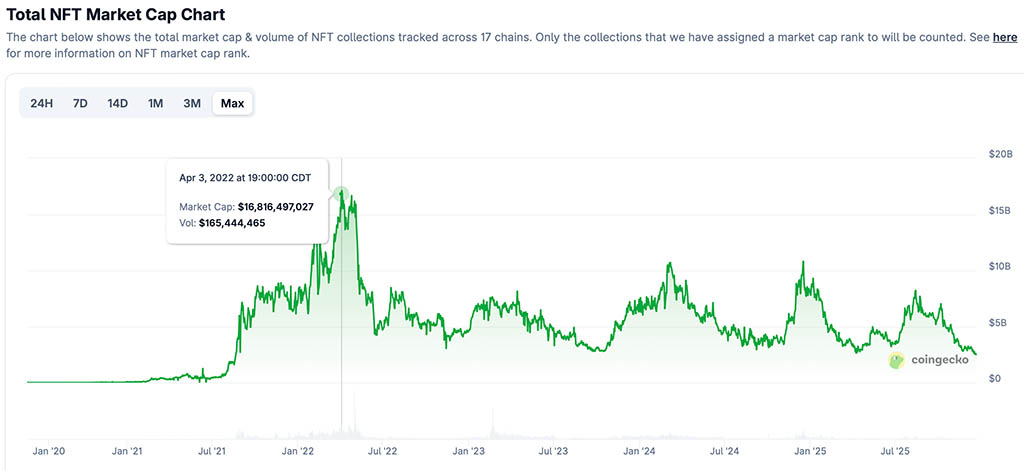Viewport: 1024px width, 471px height.
Task: Switch chart to 7D range
Action: tap(80, 103)
